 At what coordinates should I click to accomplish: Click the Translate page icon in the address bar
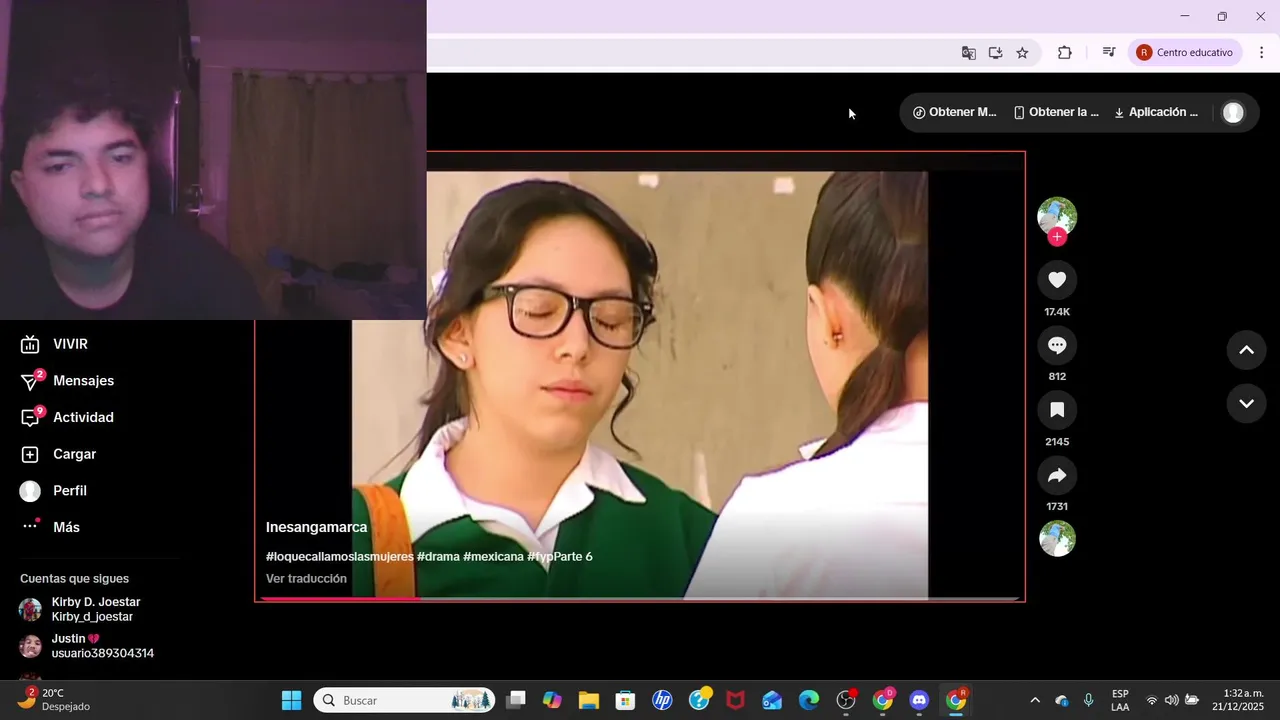click(968, 53)
